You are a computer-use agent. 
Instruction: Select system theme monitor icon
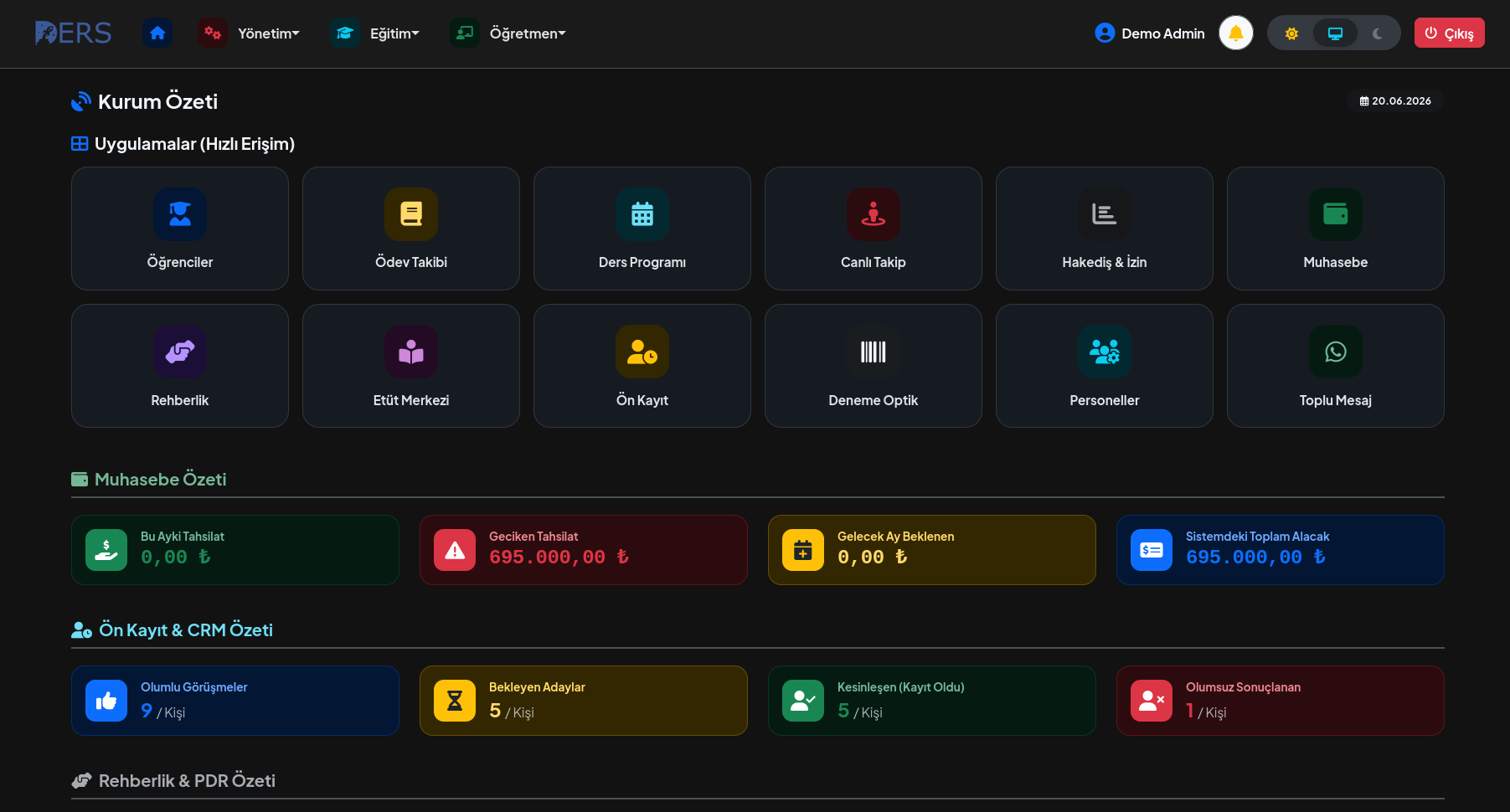(1335, 33)
